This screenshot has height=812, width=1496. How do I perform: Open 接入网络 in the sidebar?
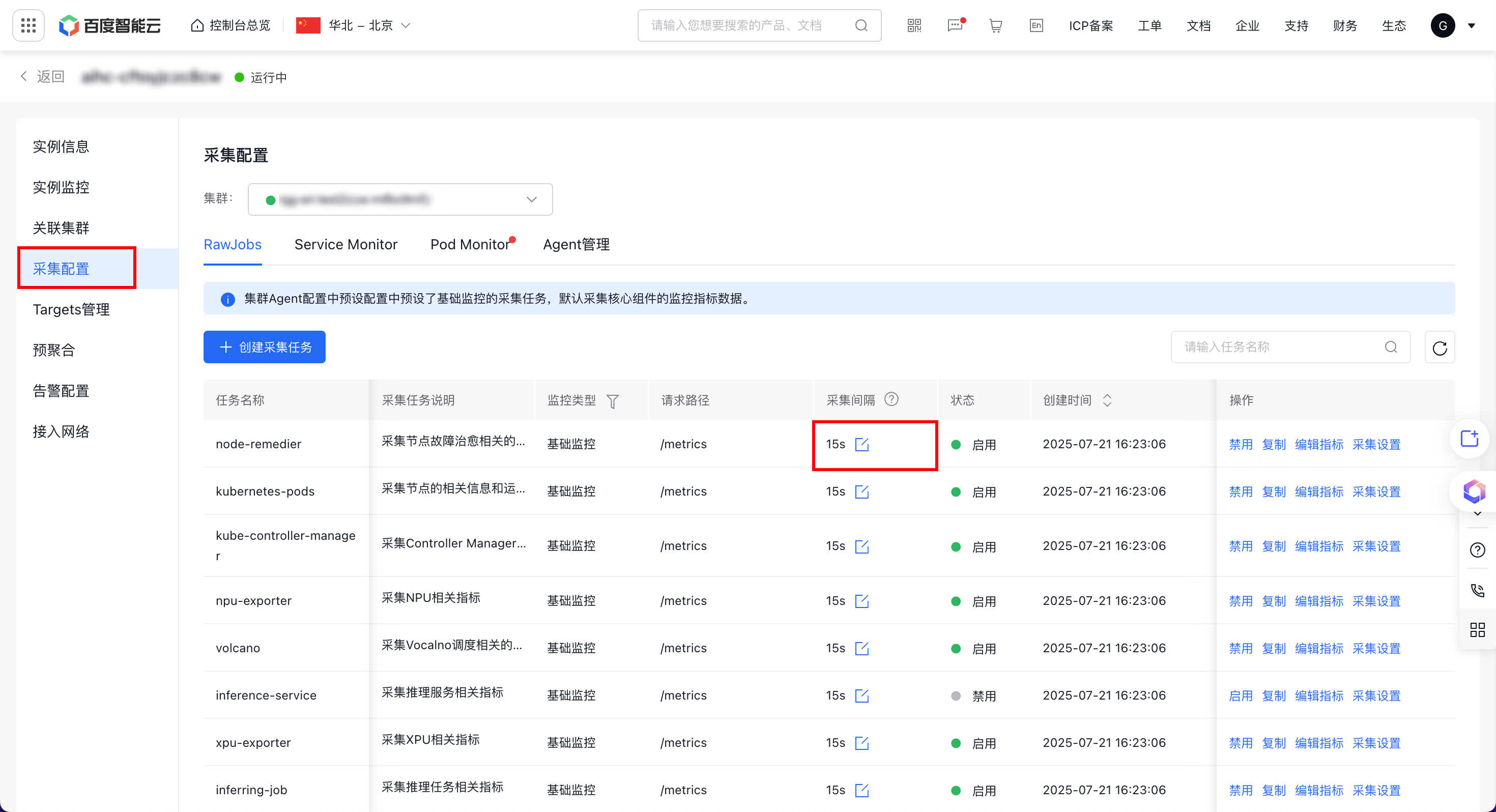point(61,431)
